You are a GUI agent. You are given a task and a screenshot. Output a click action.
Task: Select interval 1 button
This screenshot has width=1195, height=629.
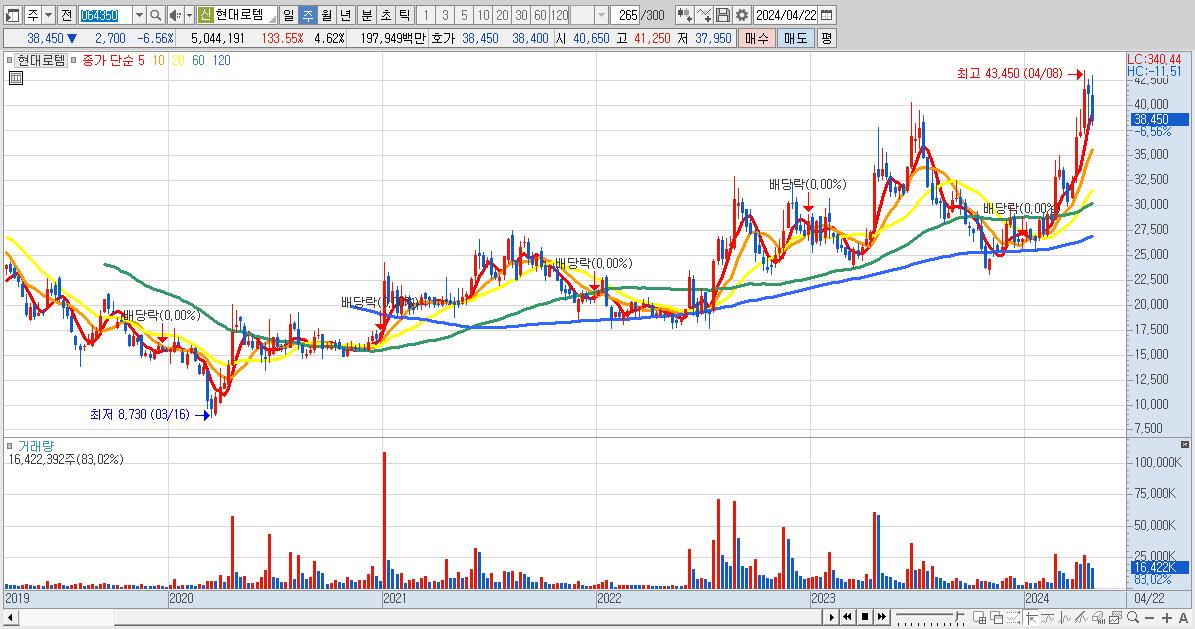coord(426,15)
